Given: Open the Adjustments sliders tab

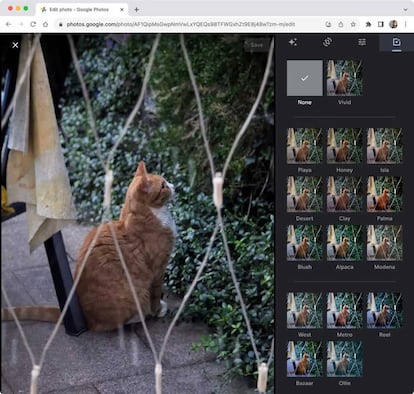Looking at the screenshot, I should click(x=362, y=42).
